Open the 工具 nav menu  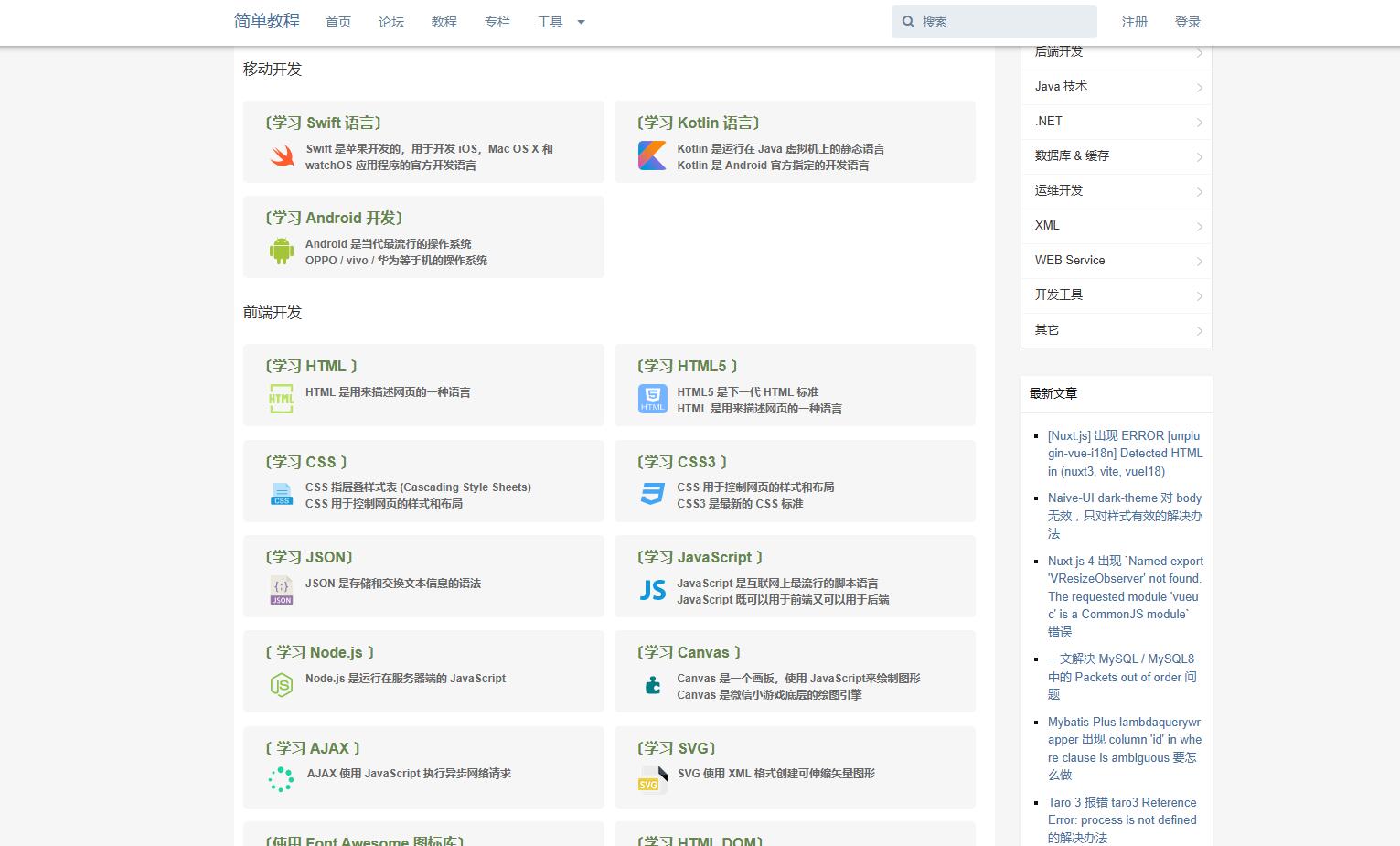[550, 22]
